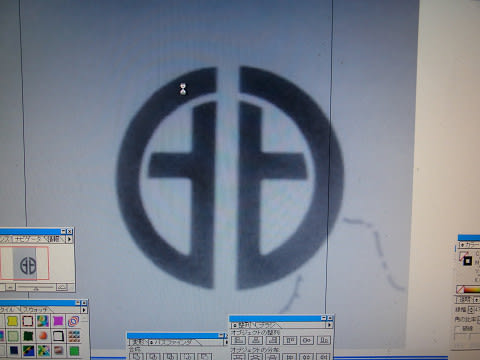Toggle the dashed line checkbox in Stroke panel

pos(459,328)
